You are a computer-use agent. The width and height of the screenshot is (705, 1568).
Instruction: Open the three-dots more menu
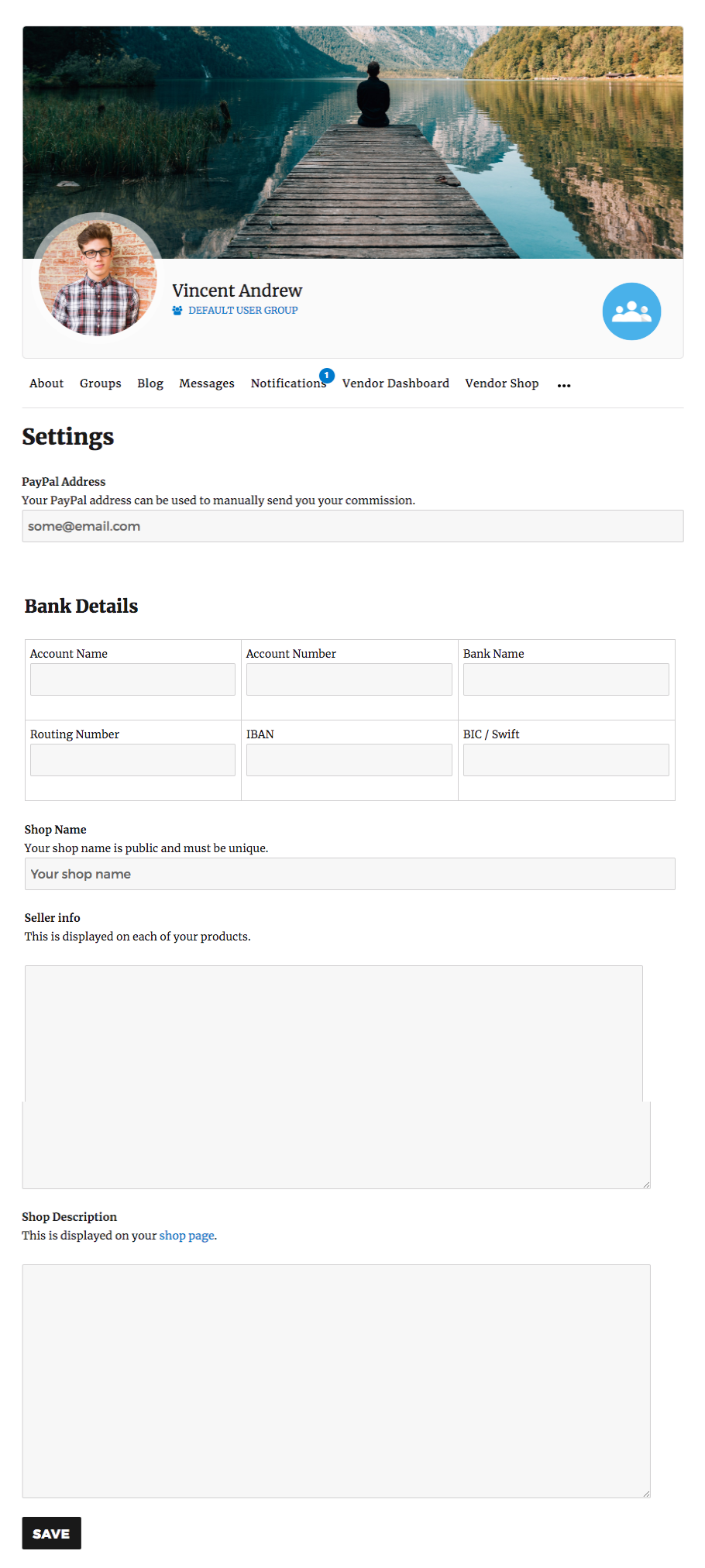coord(564,385)
